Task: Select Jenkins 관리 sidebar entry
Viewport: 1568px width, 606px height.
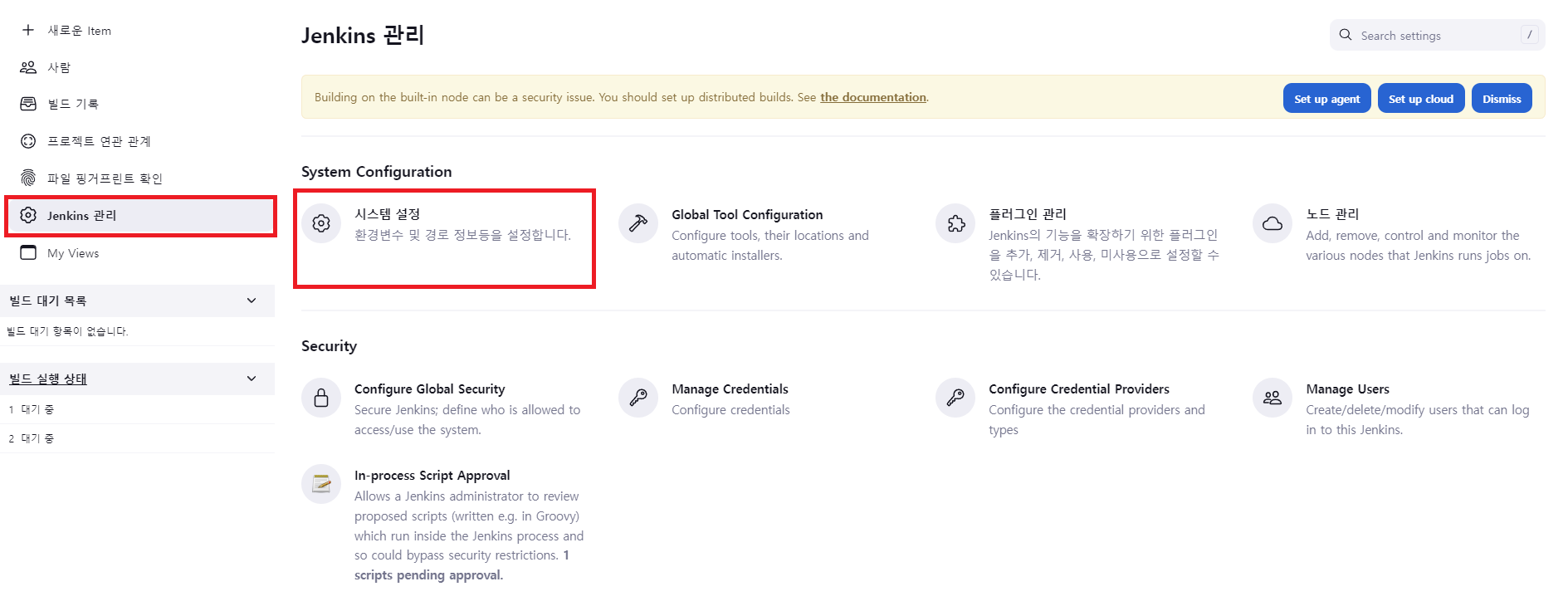Action: point(140,216)
